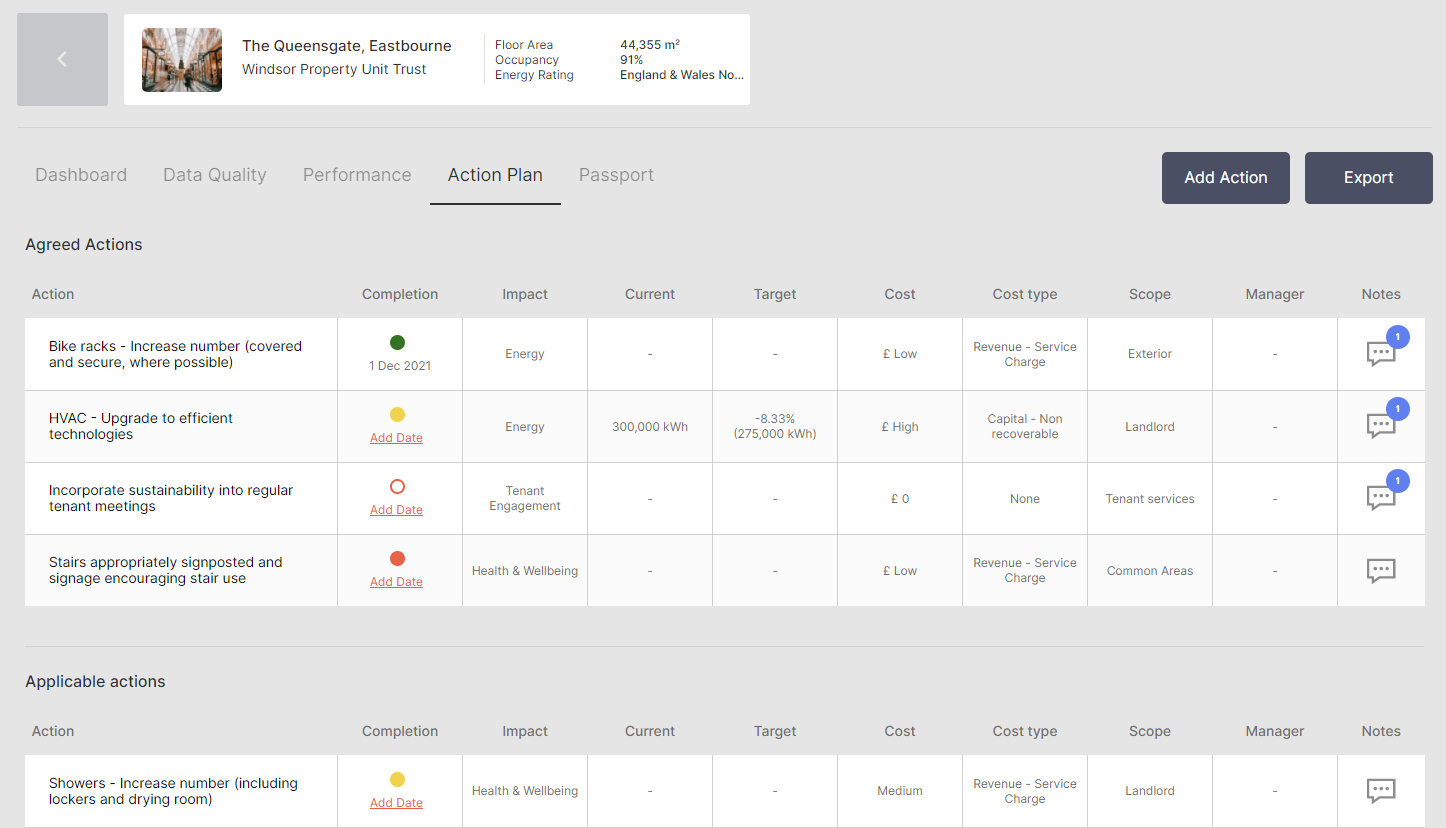Click yellow status dot on Showers row
Screen dimensions: 1446x828
click(399, 778)
